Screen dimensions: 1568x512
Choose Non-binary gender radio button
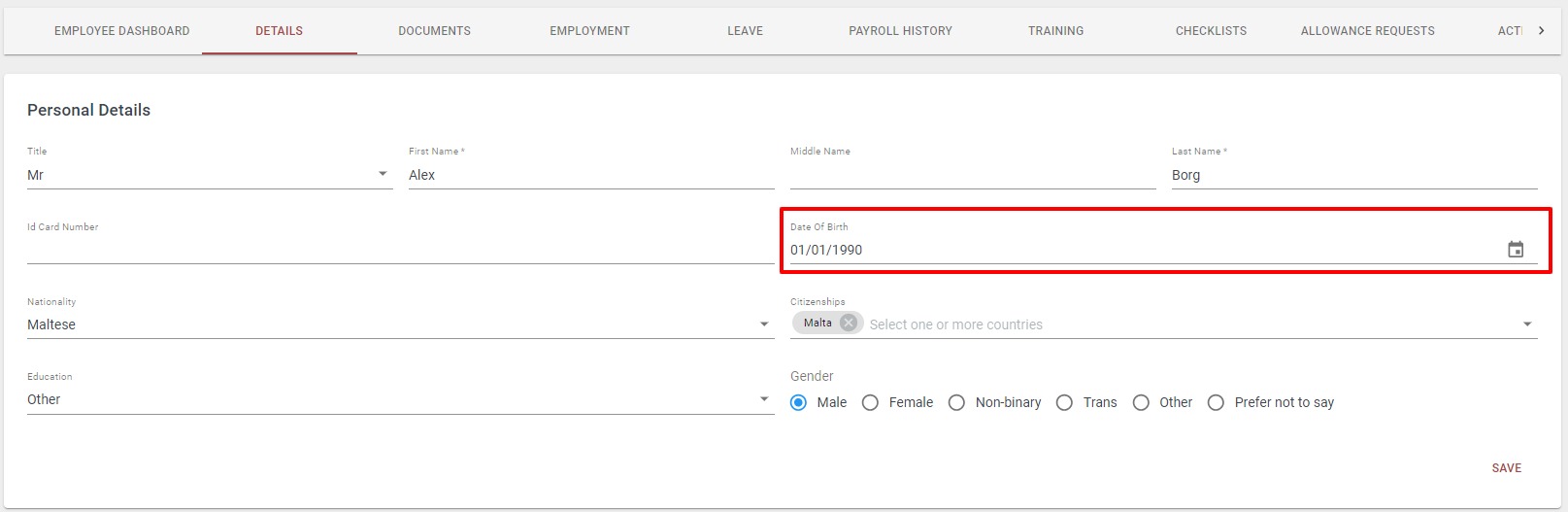click(x=956, y=402)
